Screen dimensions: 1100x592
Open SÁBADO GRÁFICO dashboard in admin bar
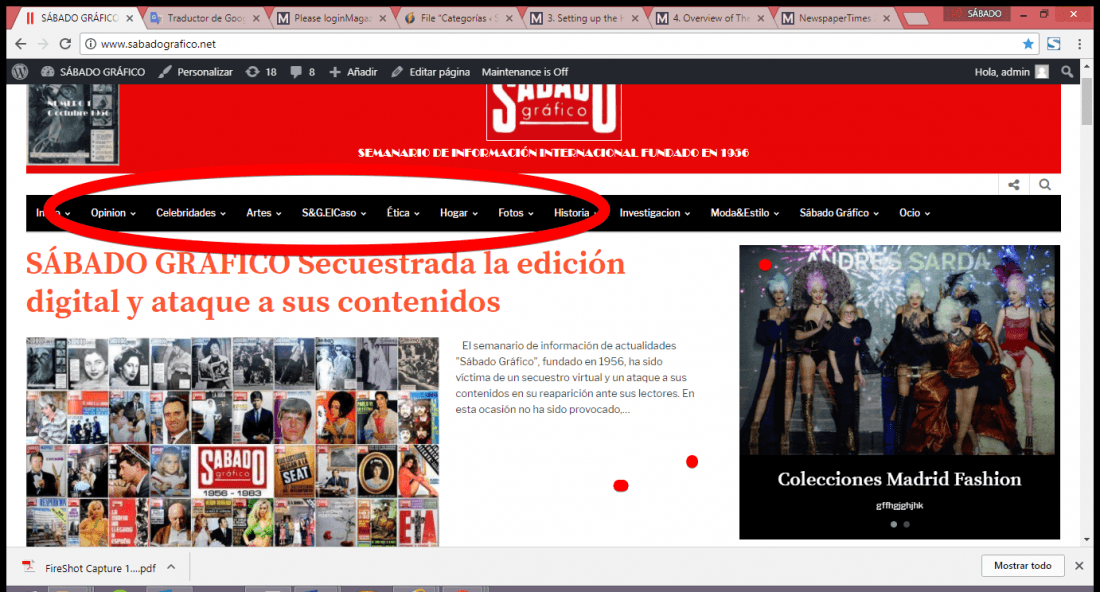coord(93,72)
